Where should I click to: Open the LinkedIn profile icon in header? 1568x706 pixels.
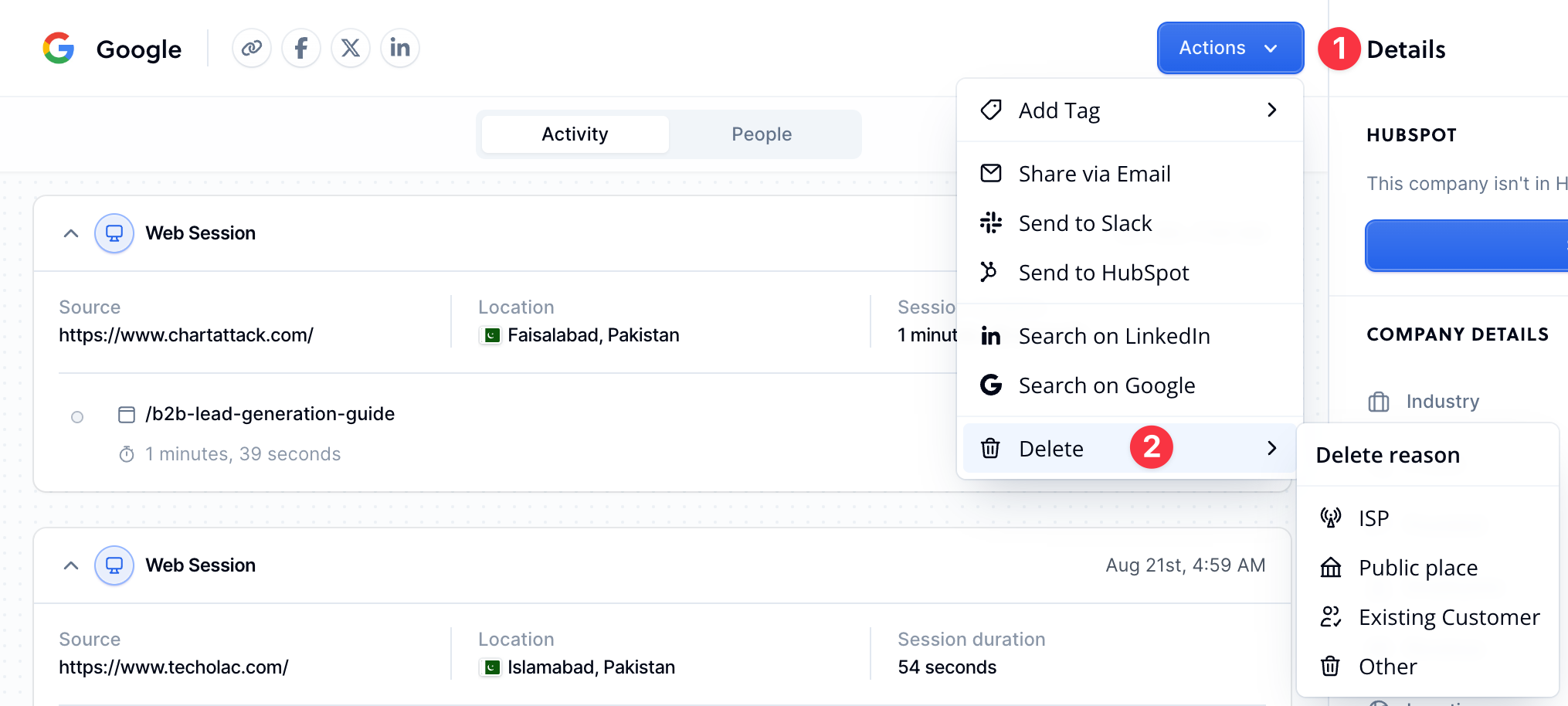(x=400, y=48)
